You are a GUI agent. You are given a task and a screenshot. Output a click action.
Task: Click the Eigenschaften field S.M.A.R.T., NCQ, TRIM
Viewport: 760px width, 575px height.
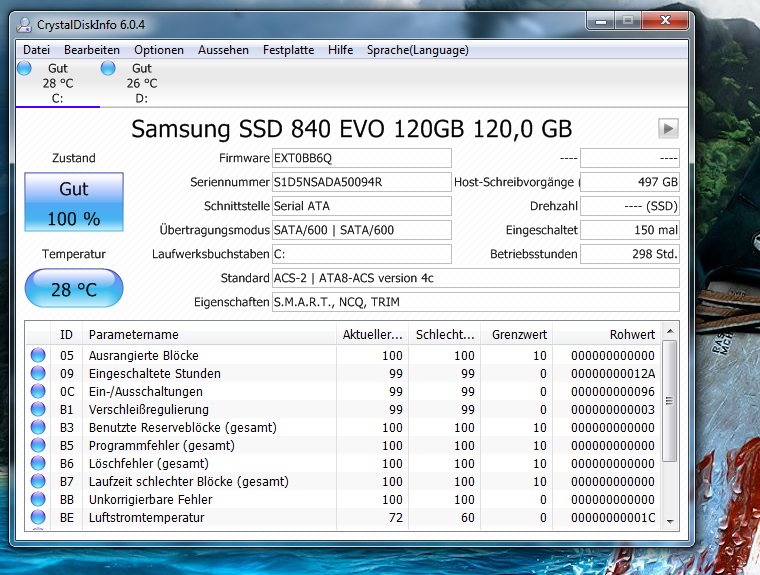(x=475, y=302)
